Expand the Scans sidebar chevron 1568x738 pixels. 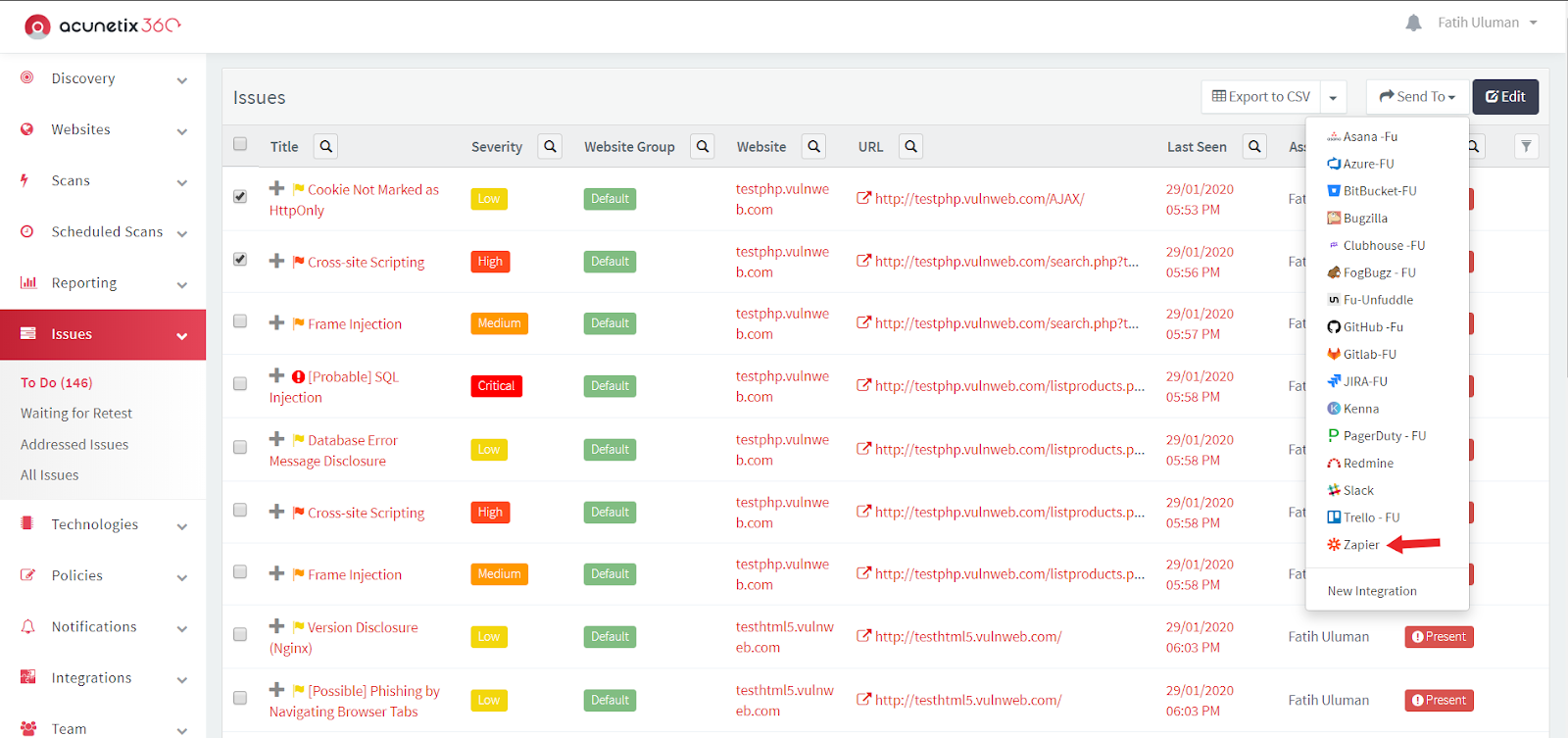(182, 182)
